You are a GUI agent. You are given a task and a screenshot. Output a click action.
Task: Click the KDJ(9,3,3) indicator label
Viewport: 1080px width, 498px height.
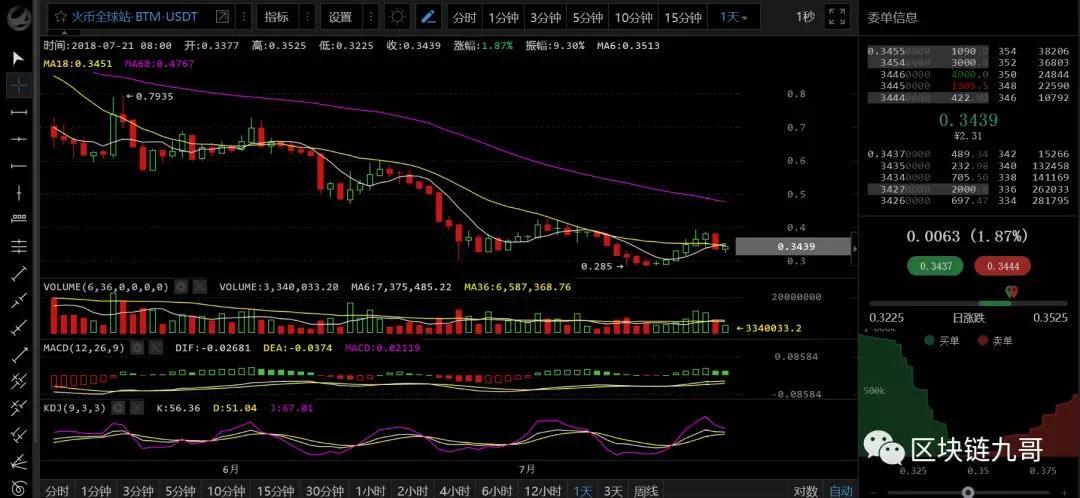74,408
